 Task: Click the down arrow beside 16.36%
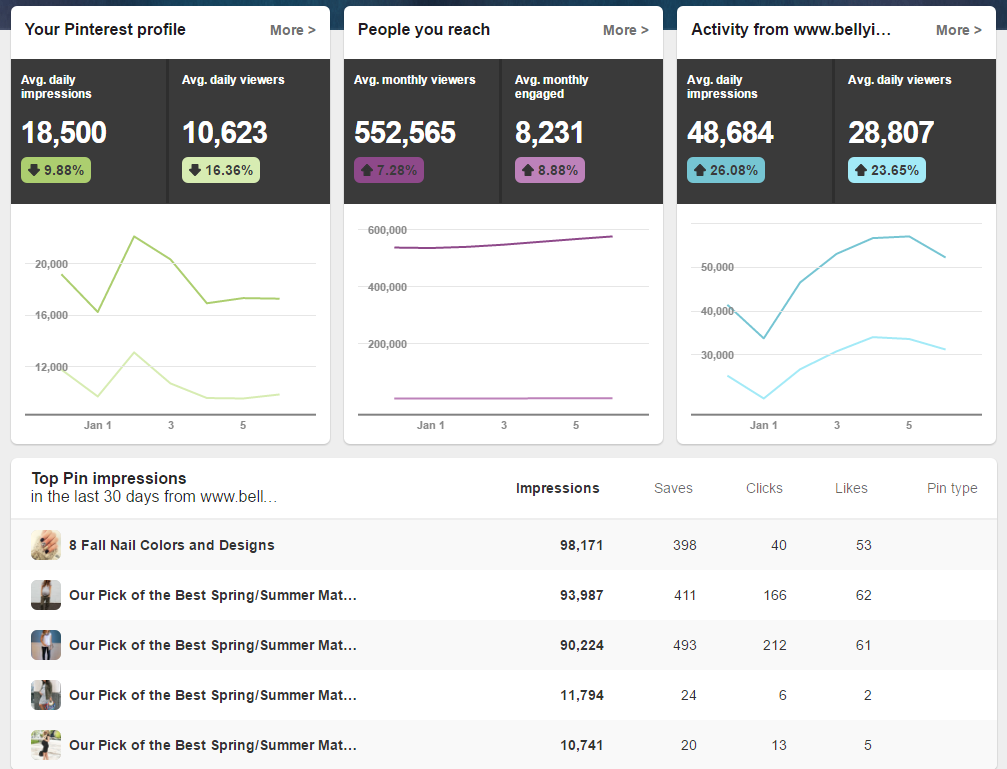click(x=195, y=170)
